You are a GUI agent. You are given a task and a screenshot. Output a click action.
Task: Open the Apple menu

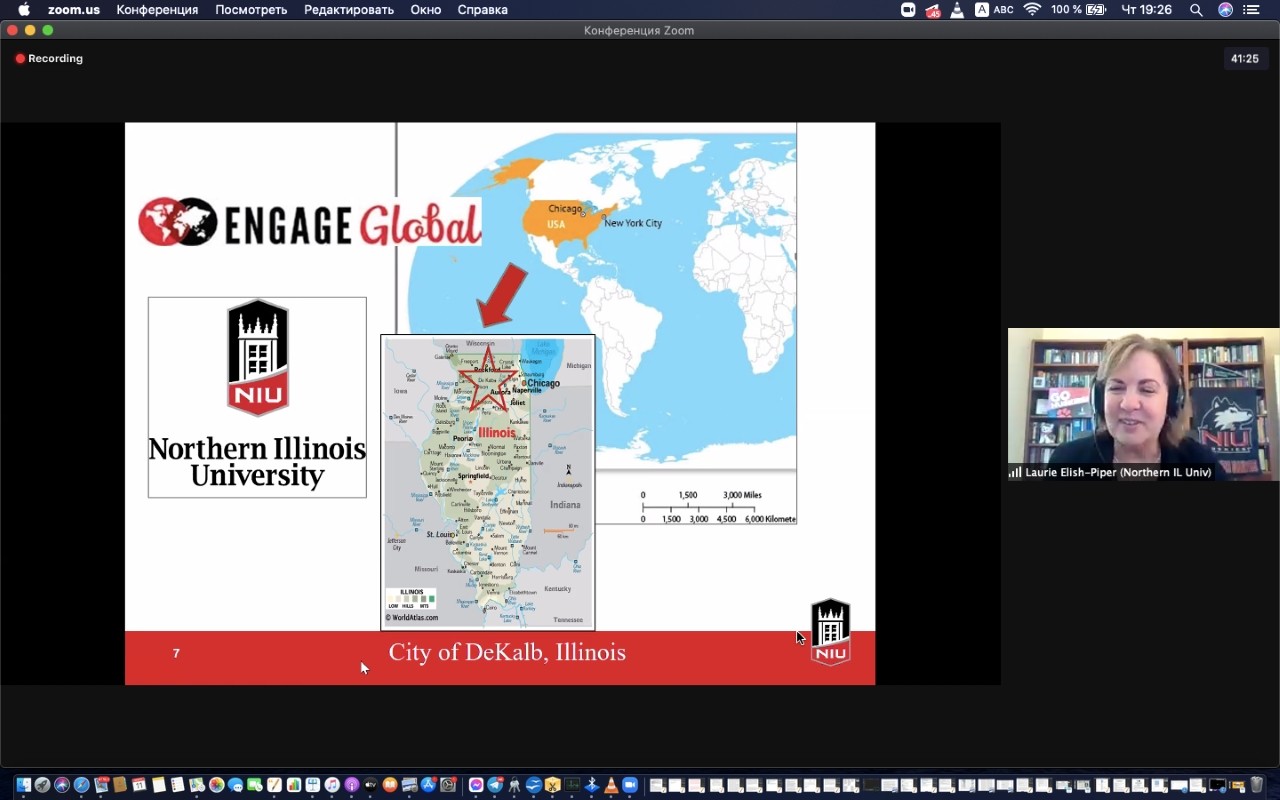24,10
